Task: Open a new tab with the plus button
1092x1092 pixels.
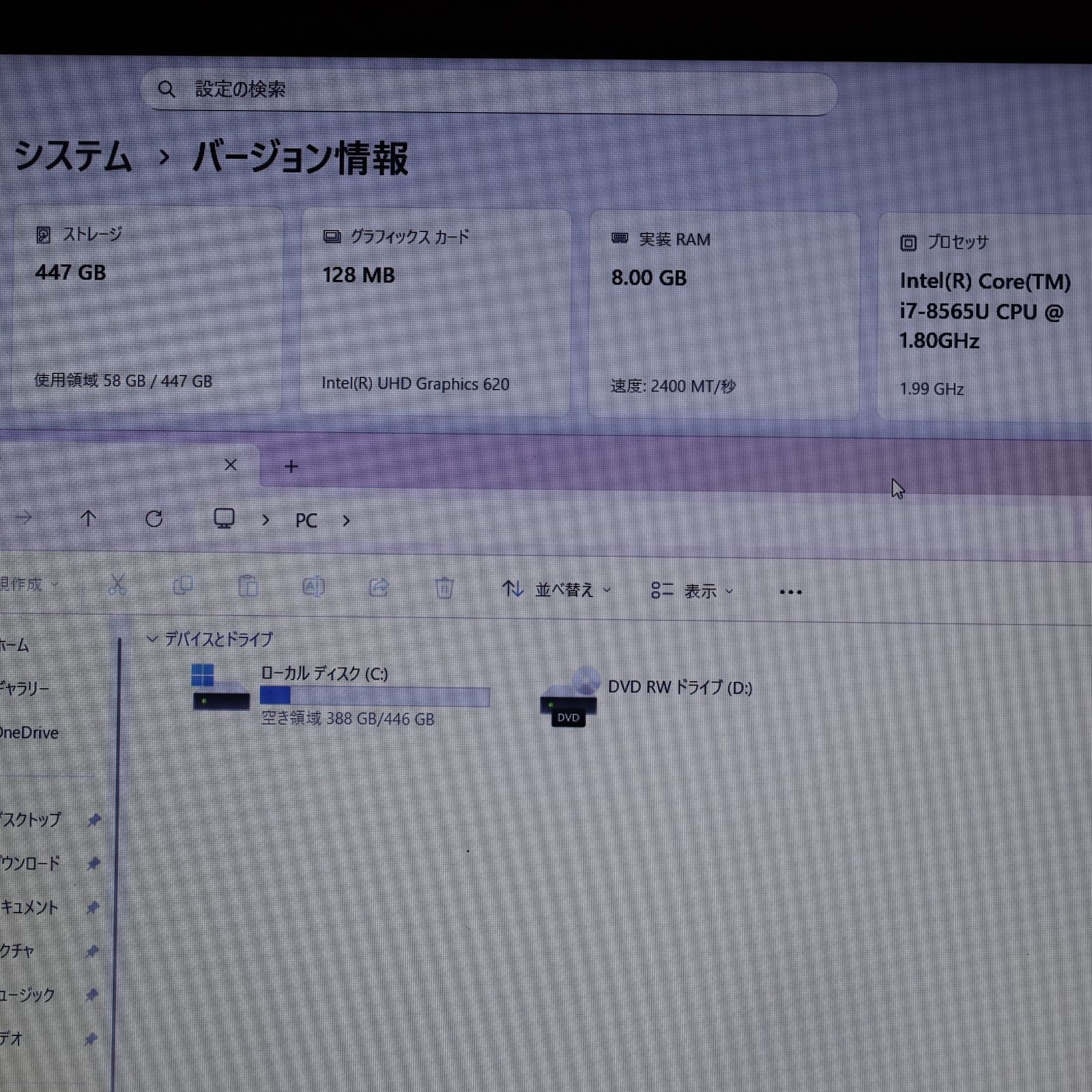Action: coord(291,465)
